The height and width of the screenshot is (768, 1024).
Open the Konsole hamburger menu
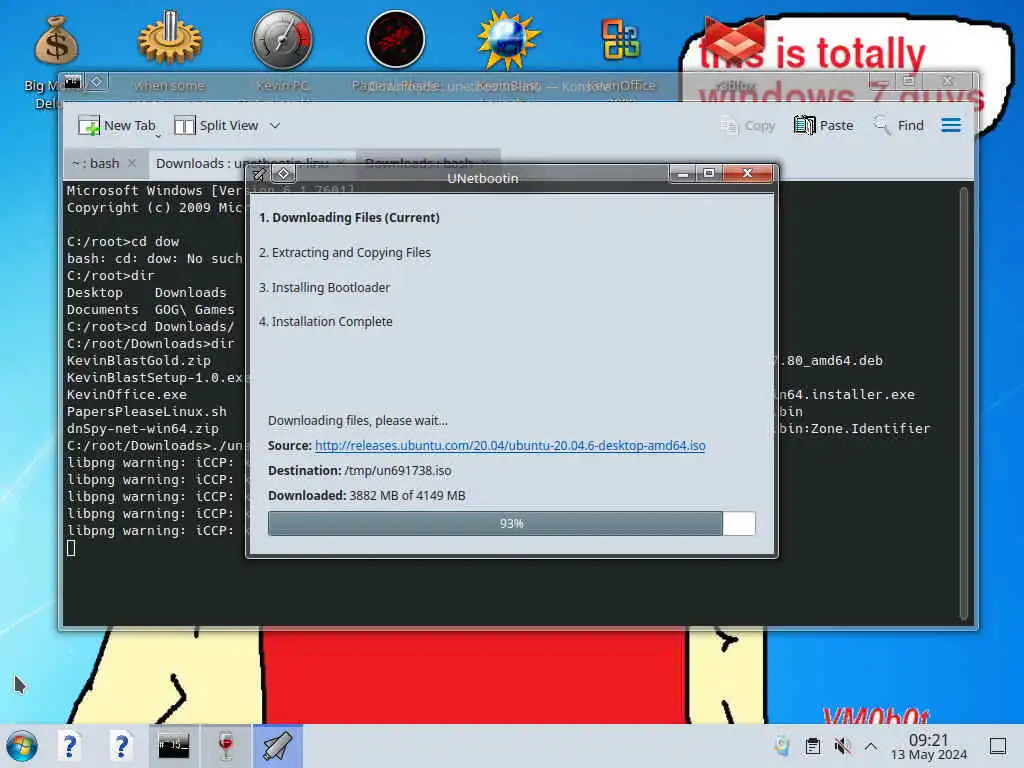pyautogui.click(x=951, y=125)
